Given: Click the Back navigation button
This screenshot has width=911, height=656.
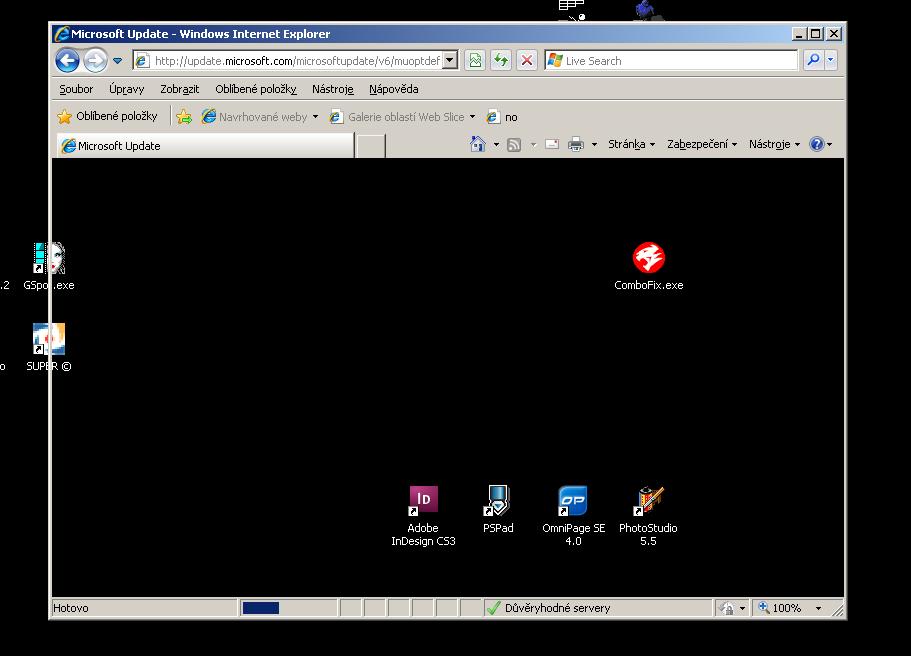Looking at the screenshot, I should (x=67, y=61).
